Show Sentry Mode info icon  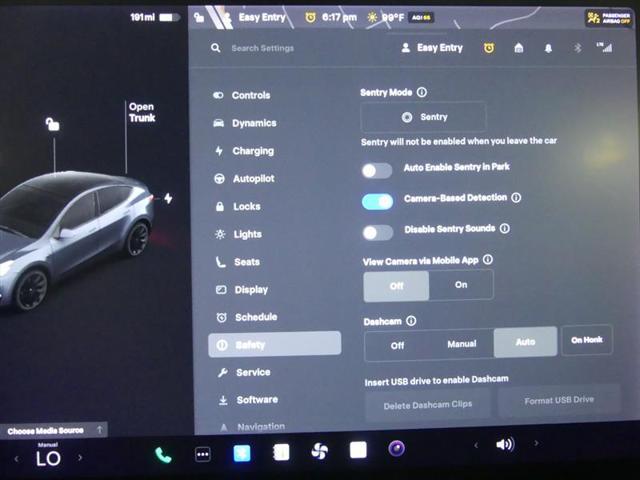tap(422, 92)
